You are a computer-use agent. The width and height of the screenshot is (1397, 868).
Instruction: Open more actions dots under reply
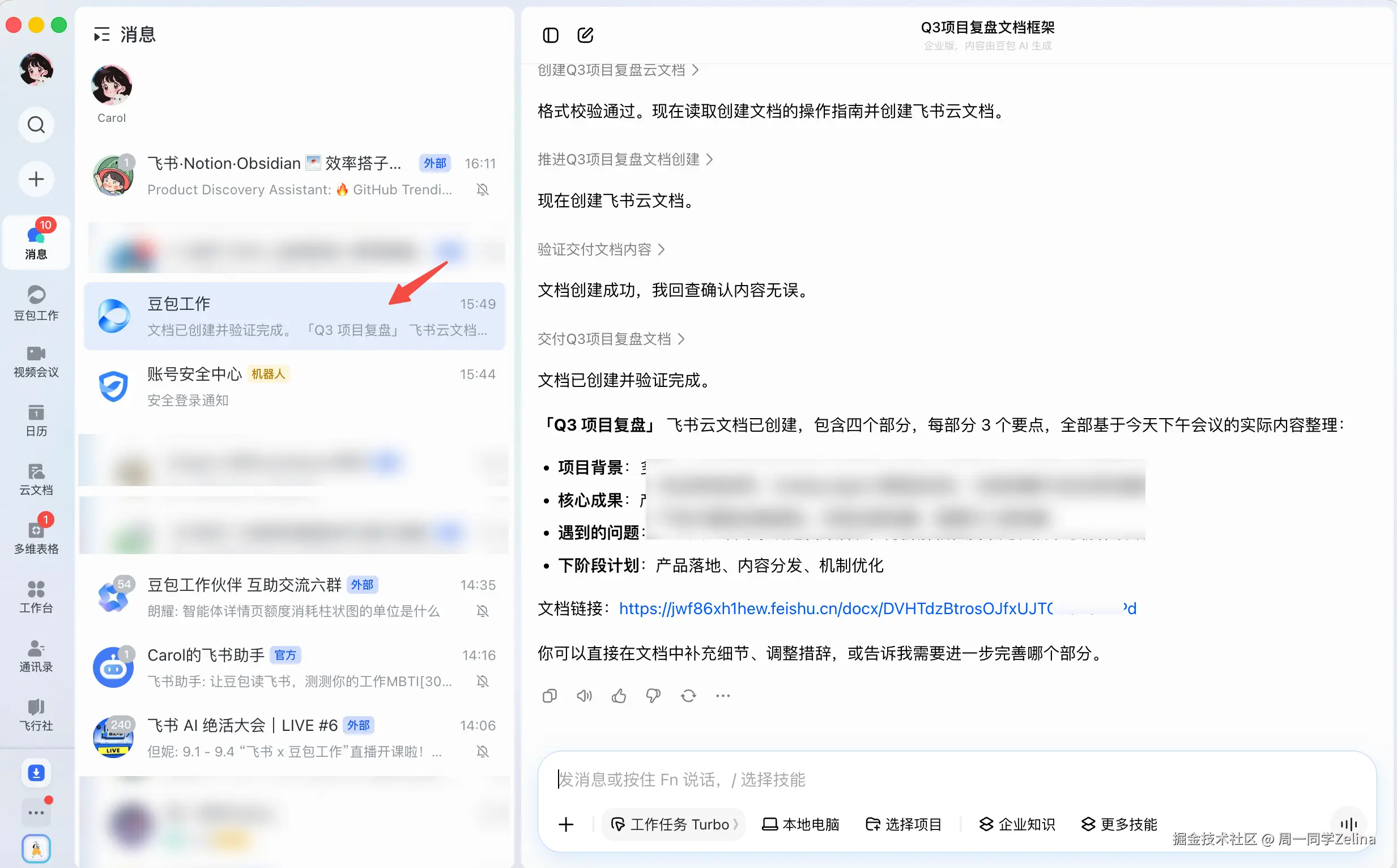pyautogui.click(x=723, y=696)
